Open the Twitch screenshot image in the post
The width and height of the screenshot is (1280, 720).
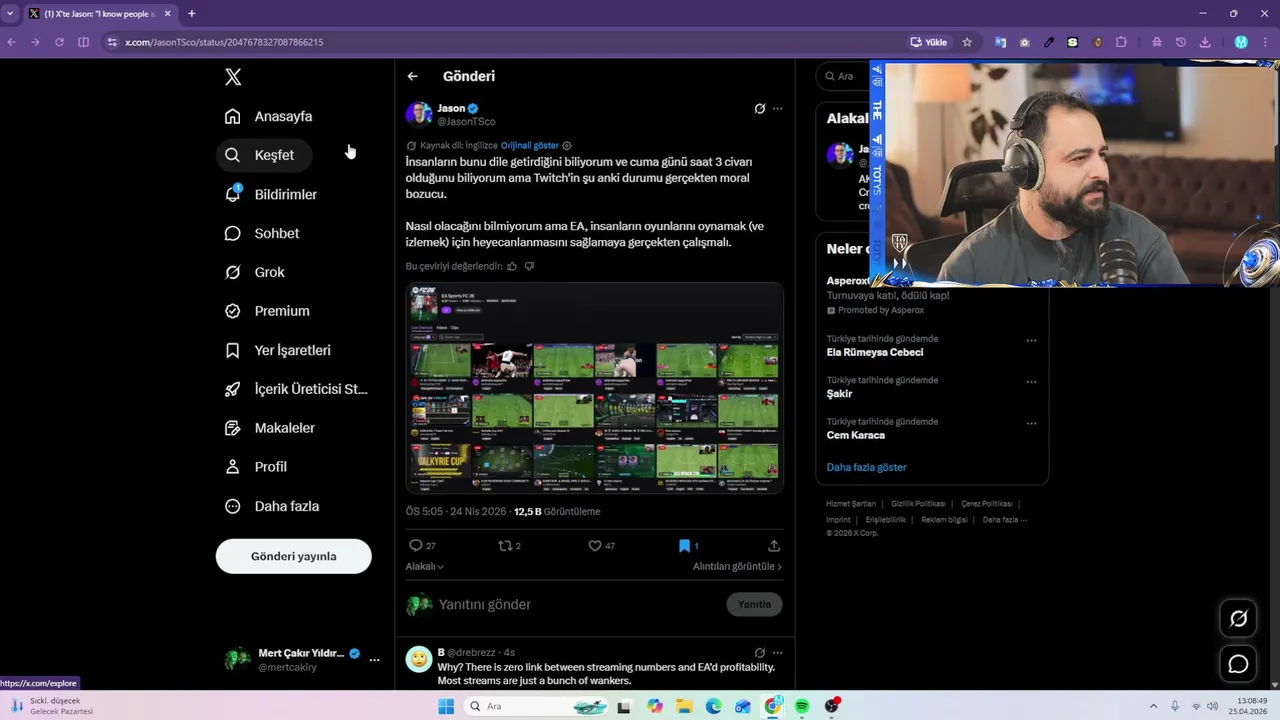[595, 388]
